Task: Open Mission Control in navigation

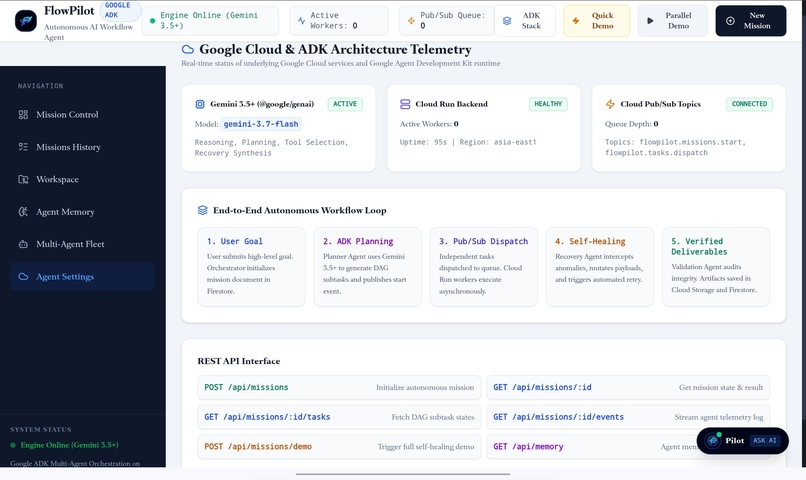Action: click(82, 115)
